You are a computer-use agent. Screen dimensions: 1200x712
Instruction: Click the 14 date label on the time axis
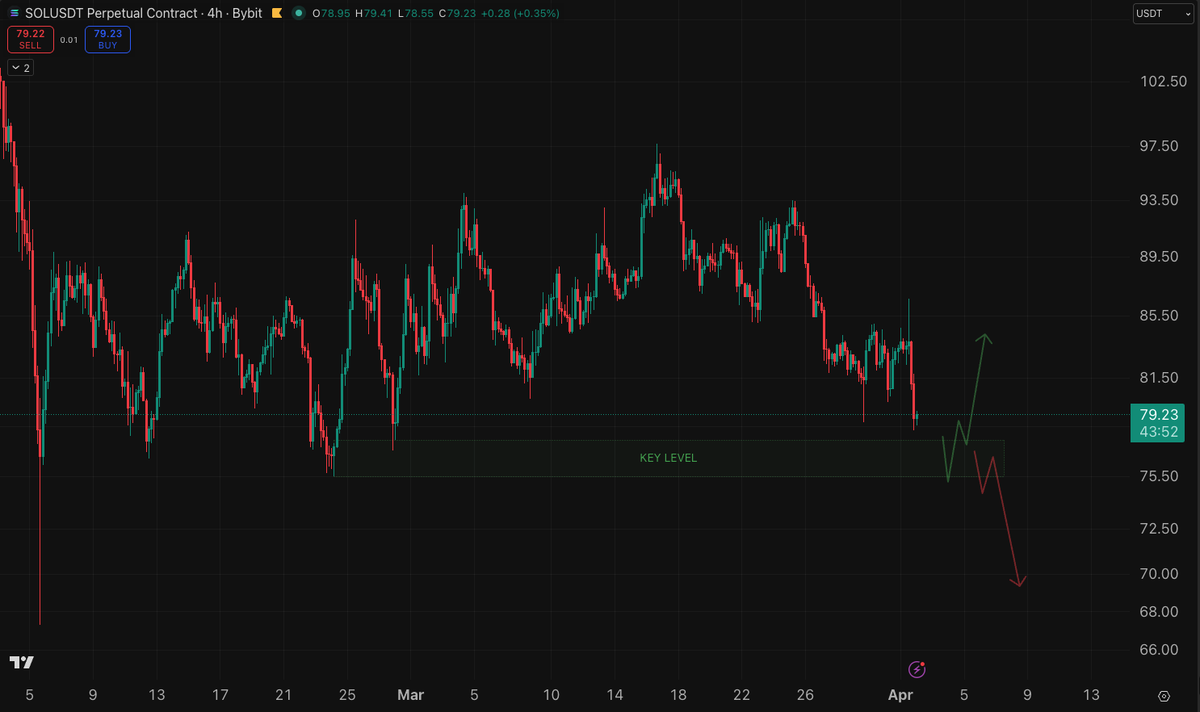pos(615,694)
